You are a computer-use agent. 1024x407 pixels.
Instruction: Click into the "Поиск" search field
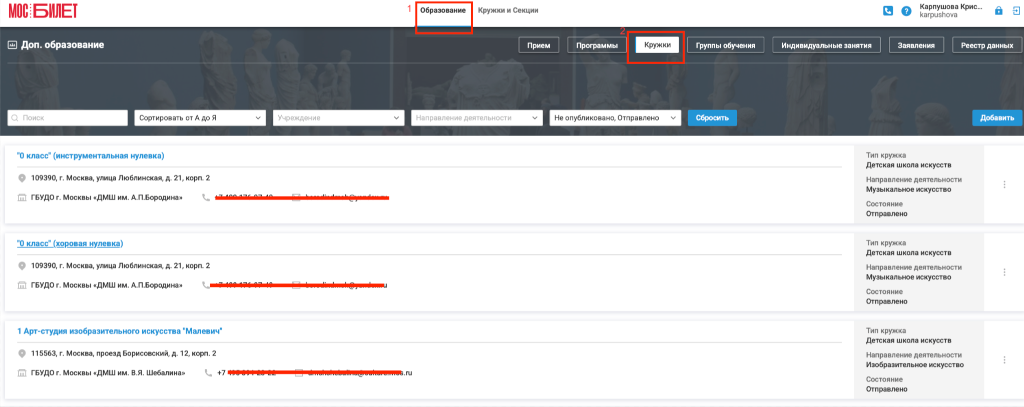coord(67,118)
